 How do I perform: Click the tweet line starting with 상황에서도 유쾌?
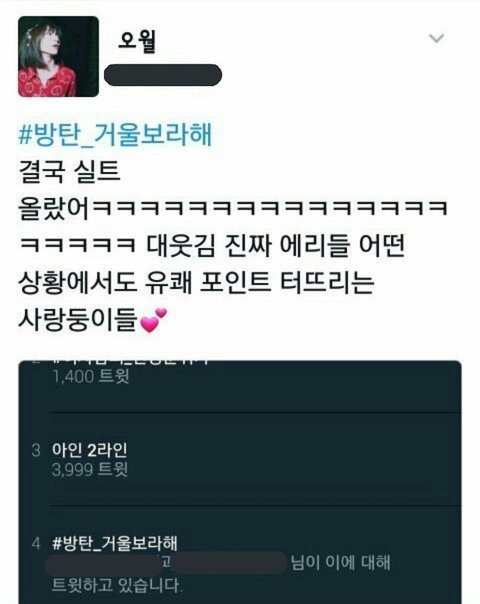[196, 283]
